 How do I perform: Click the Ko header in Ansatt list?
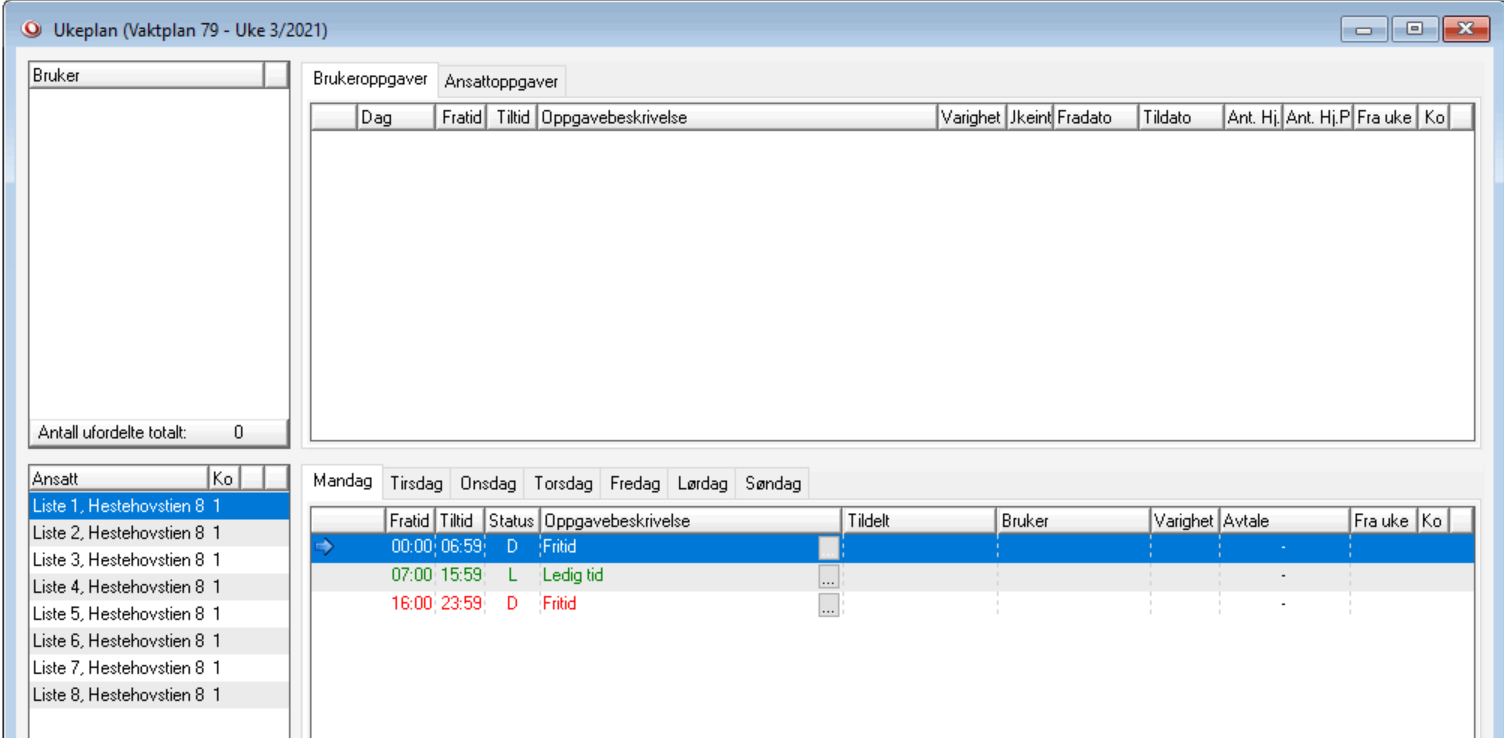tap(225, 479)
